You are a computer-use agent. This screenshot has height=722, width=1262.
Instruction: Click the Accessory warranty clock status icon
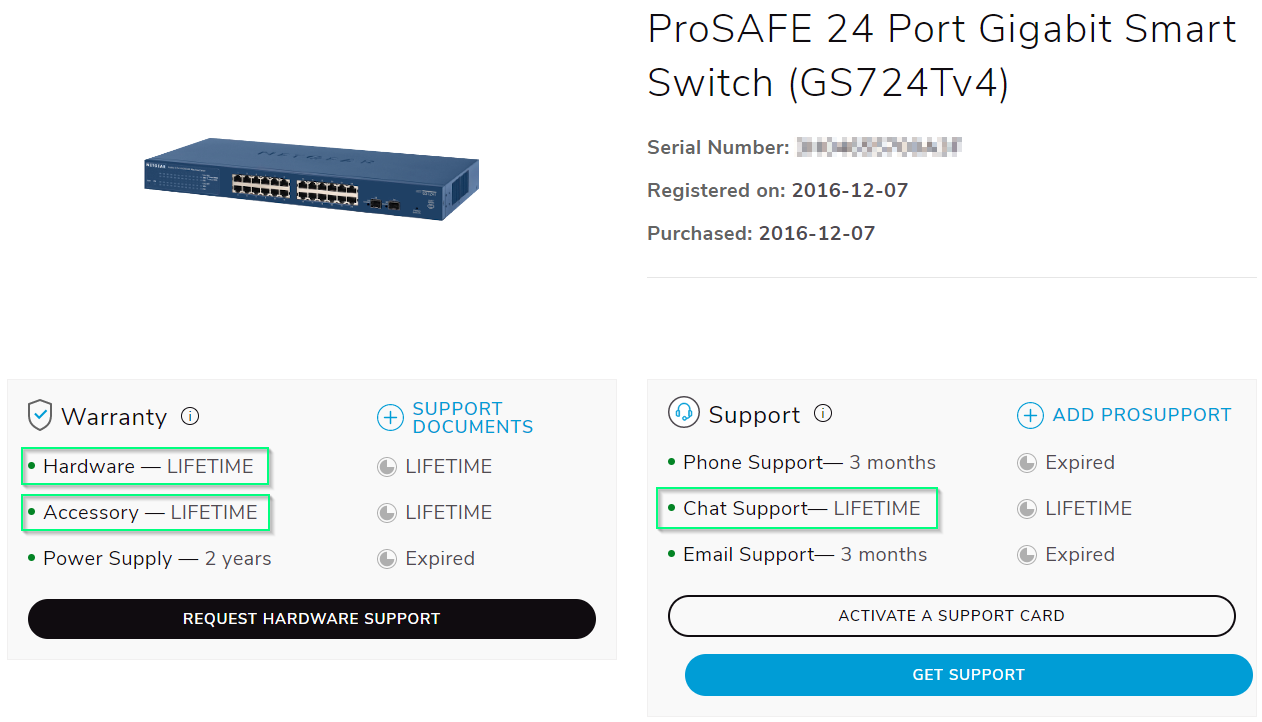point(387,513)
